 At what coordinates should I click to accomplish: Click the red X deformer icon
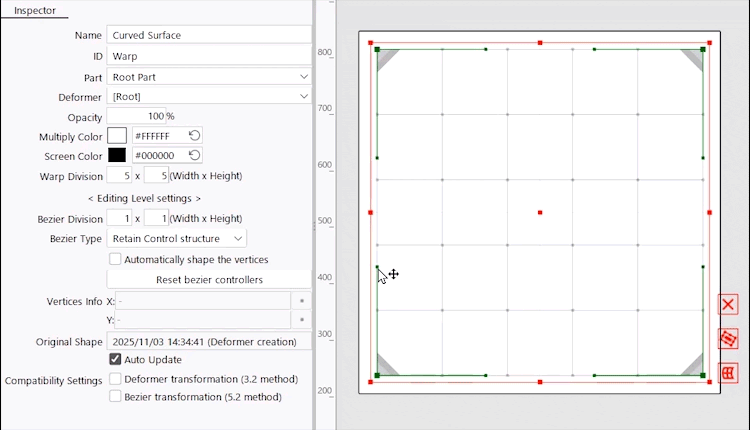click(x=728, y=304)
